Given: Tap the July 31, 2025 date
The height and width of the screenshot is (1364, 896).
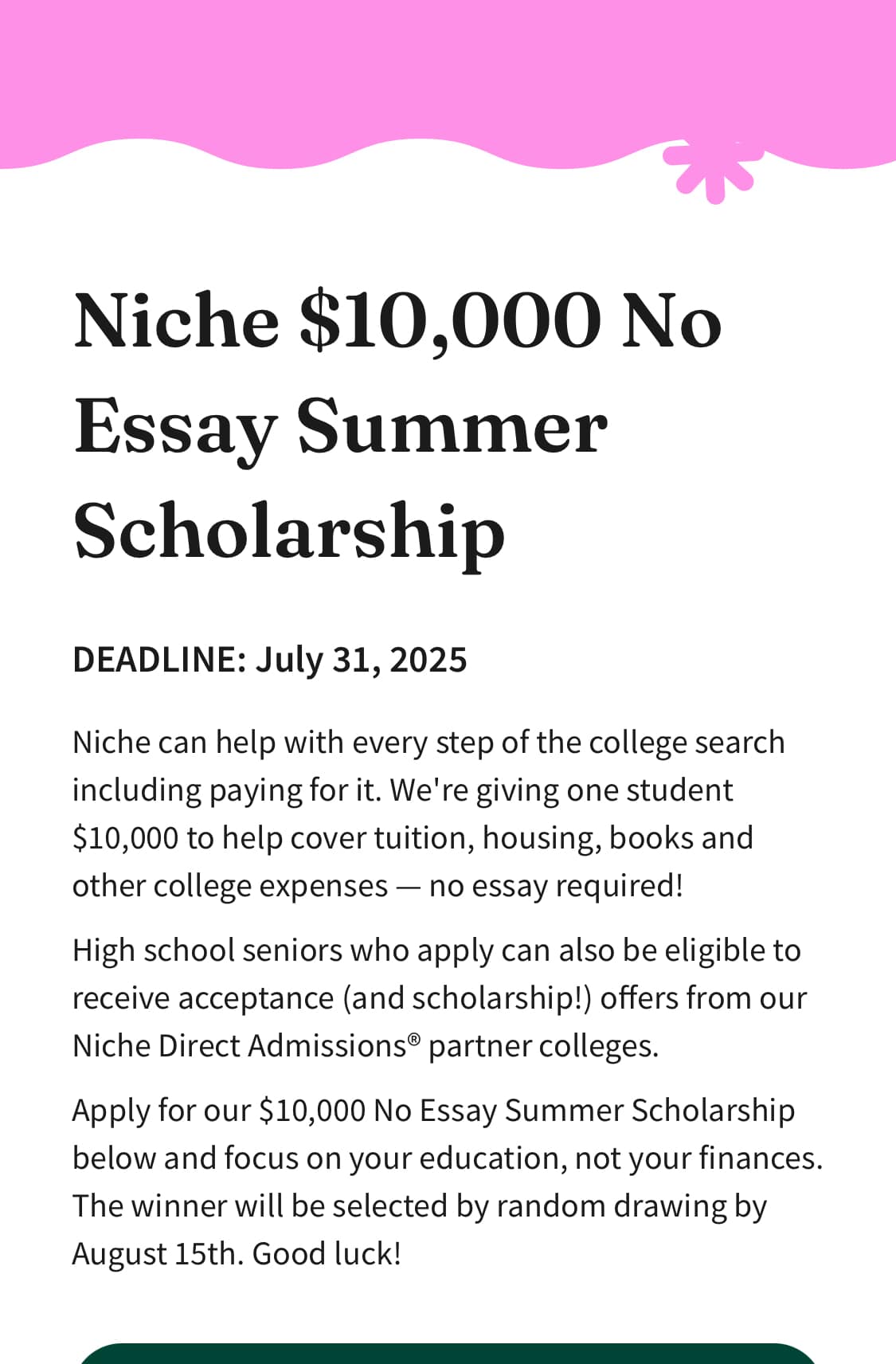Looking at the screenshot, I should click(361, 661).
